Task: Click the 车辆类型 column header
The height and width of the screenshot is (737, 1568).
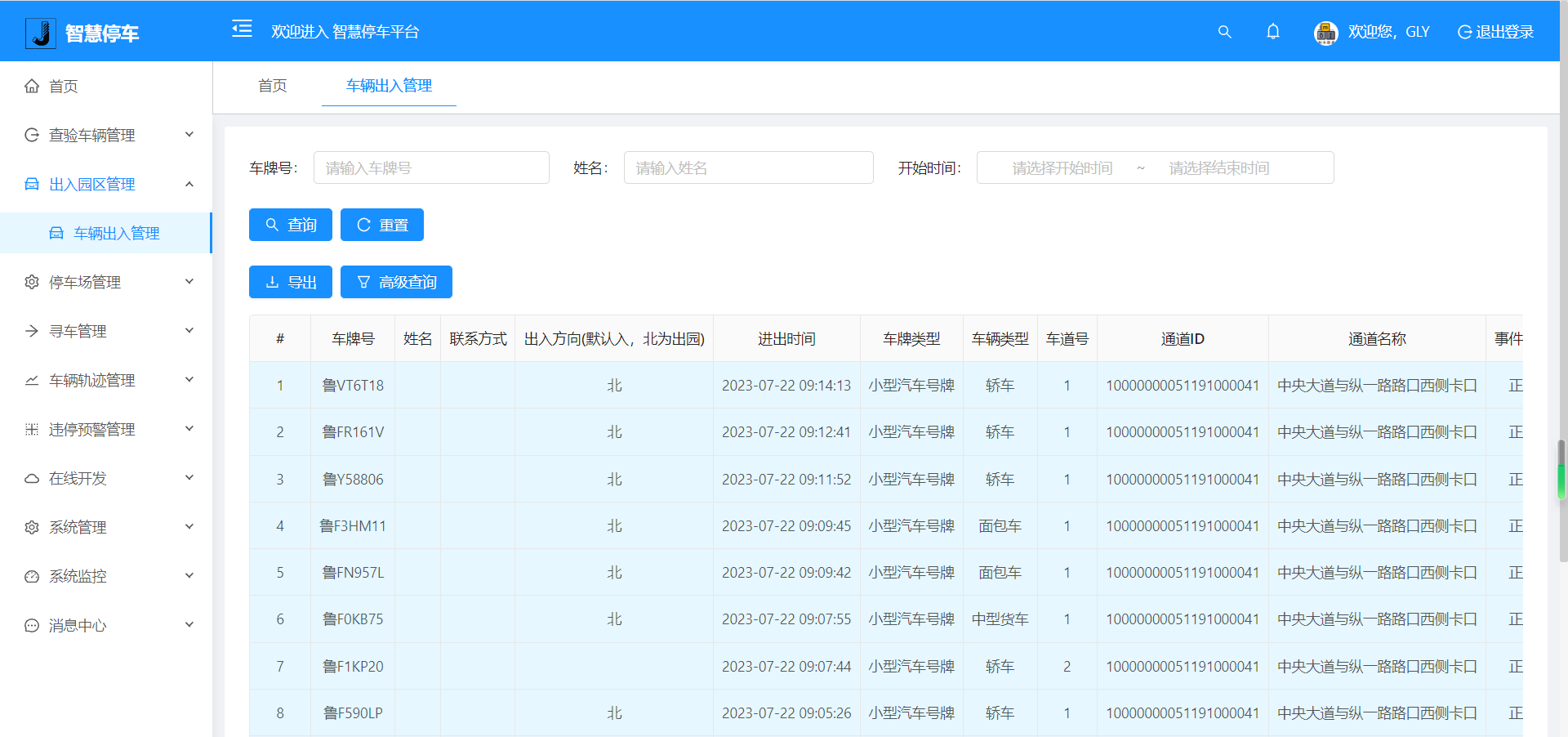Action: (1000, 338)
